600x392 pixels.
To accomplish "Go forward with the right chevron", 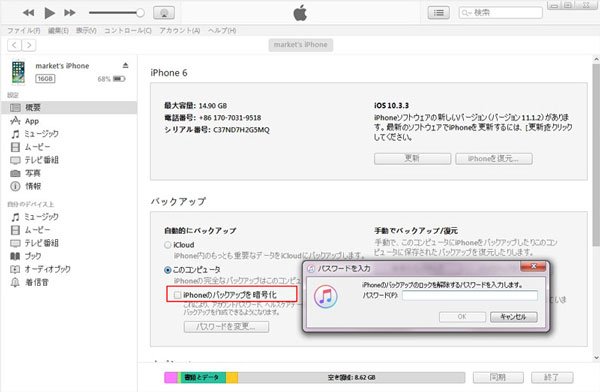I will click(29, 45).
